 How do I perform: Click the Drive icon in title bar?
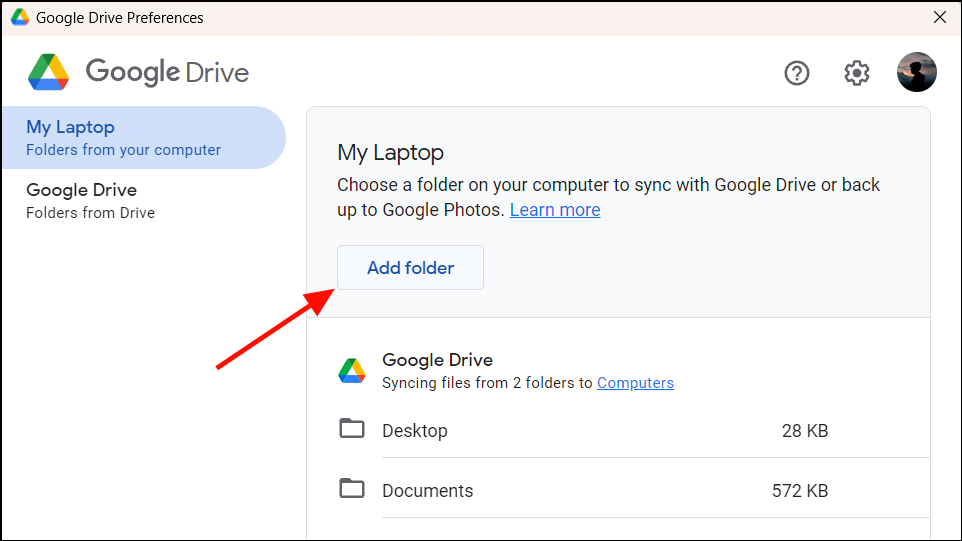click(20, 17)
